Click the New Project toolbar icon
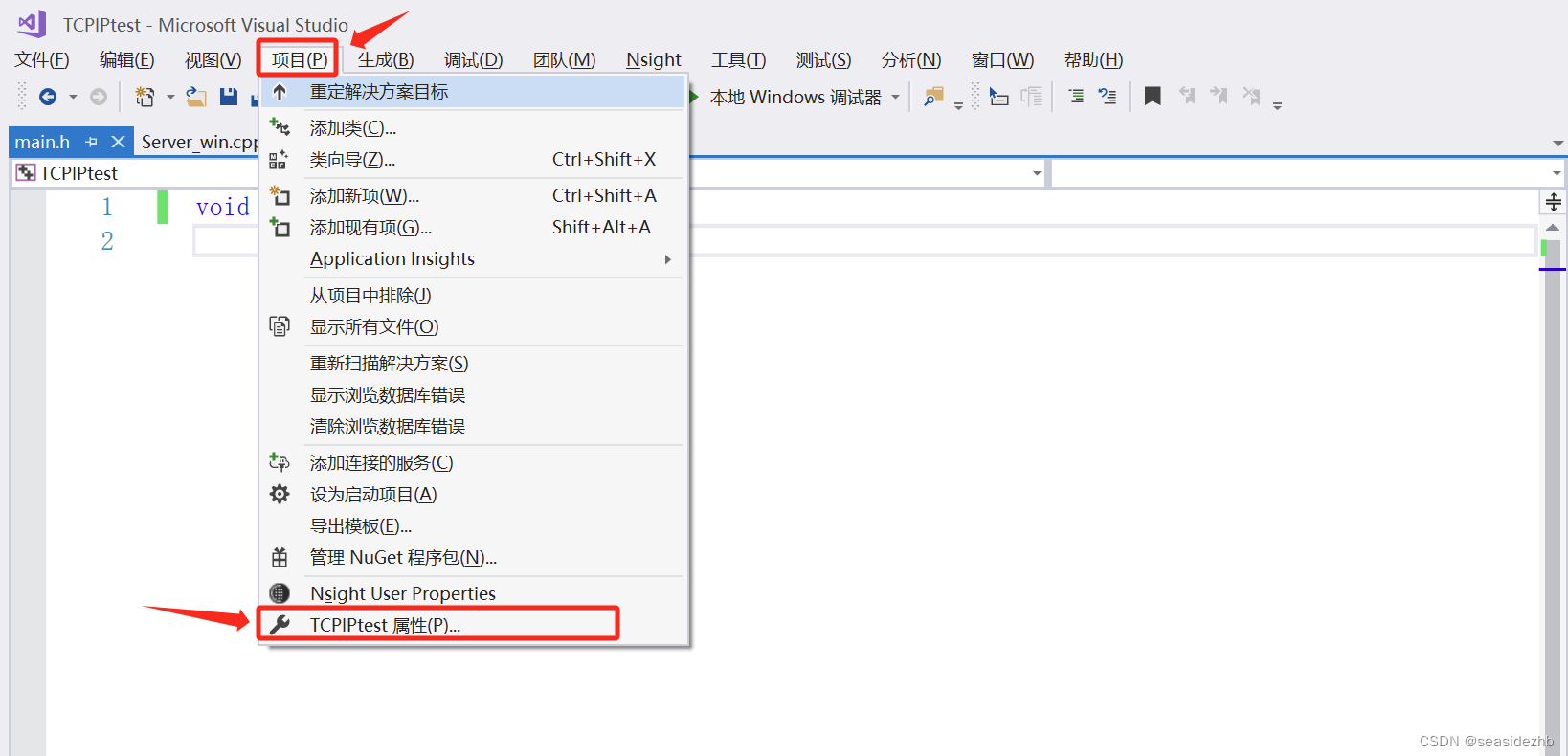Screen dimensions: 1568x756 pyautogui.click(x=146, y=97)
